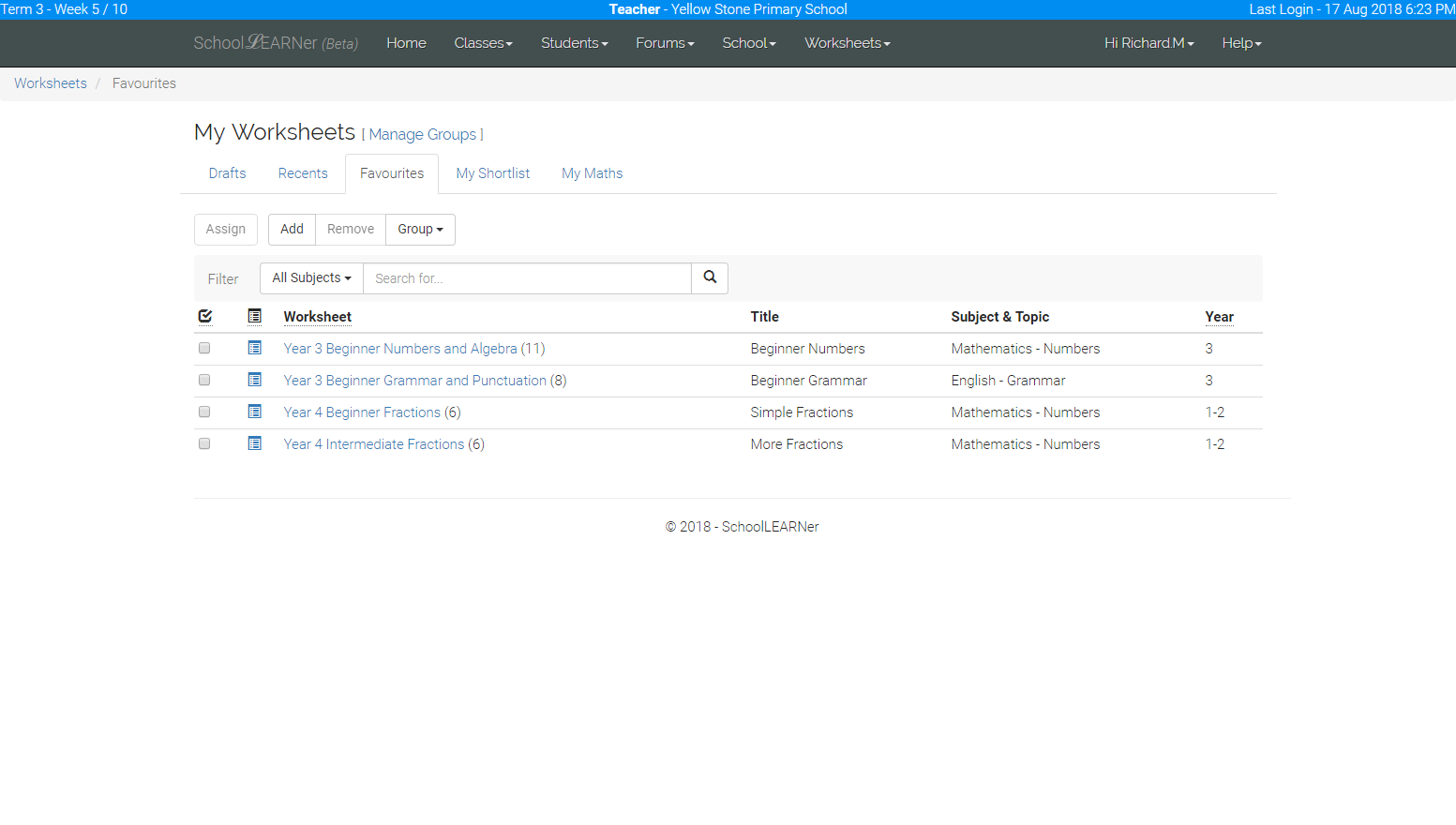1456x825 pixels.
Task: Click the worksheet list icon in header
Action: click(255, 316)
